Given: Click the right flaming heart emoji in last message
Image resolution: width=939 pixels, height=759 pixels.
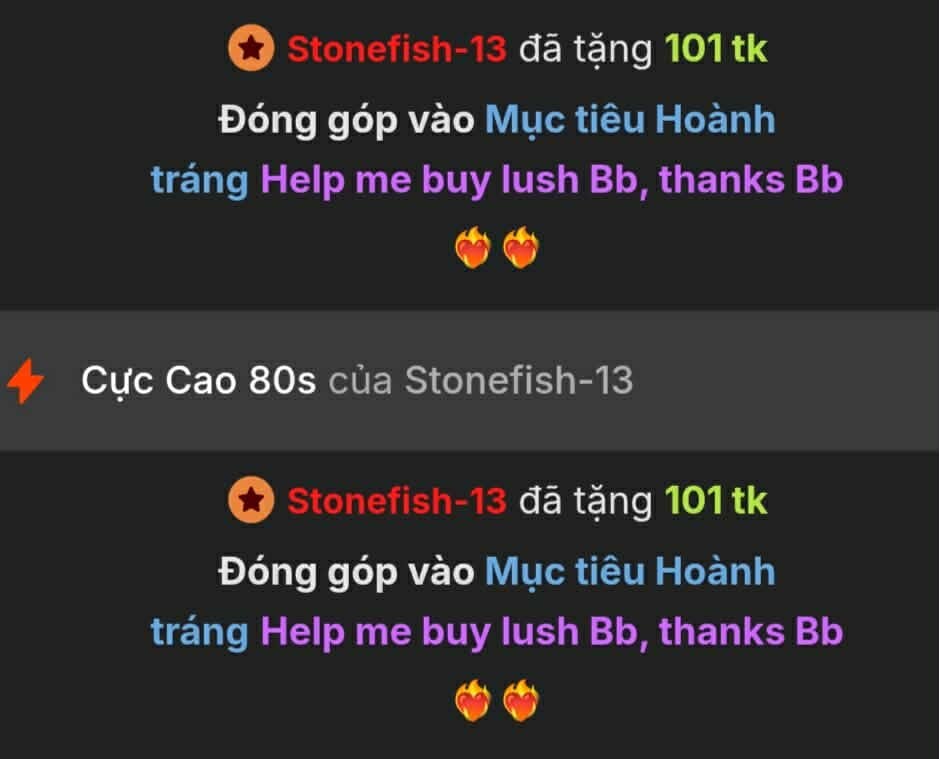Looking at the screenshot, I should pos(521,700).
